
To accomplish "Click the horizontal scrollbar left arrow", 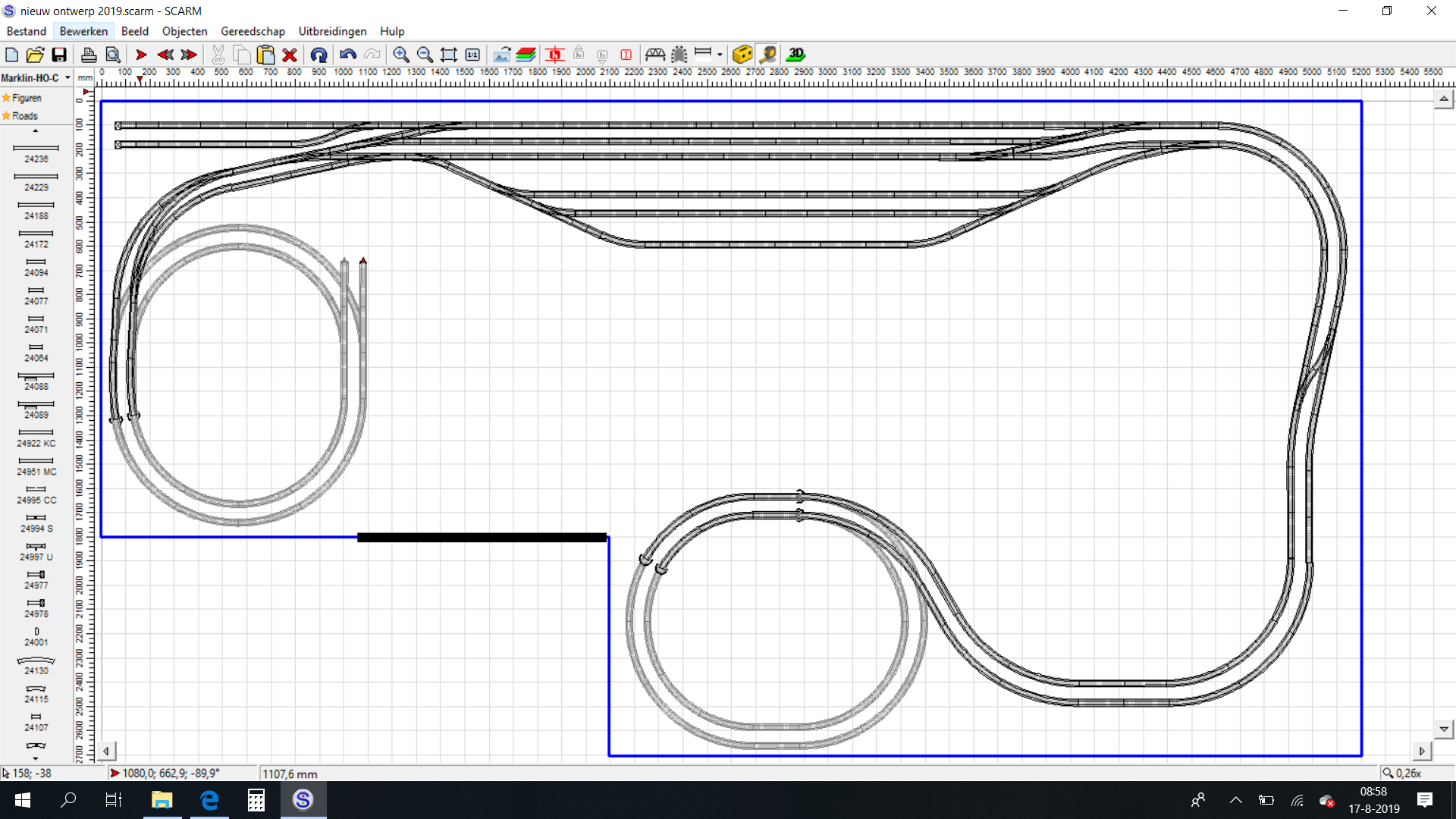I will 106,752.
